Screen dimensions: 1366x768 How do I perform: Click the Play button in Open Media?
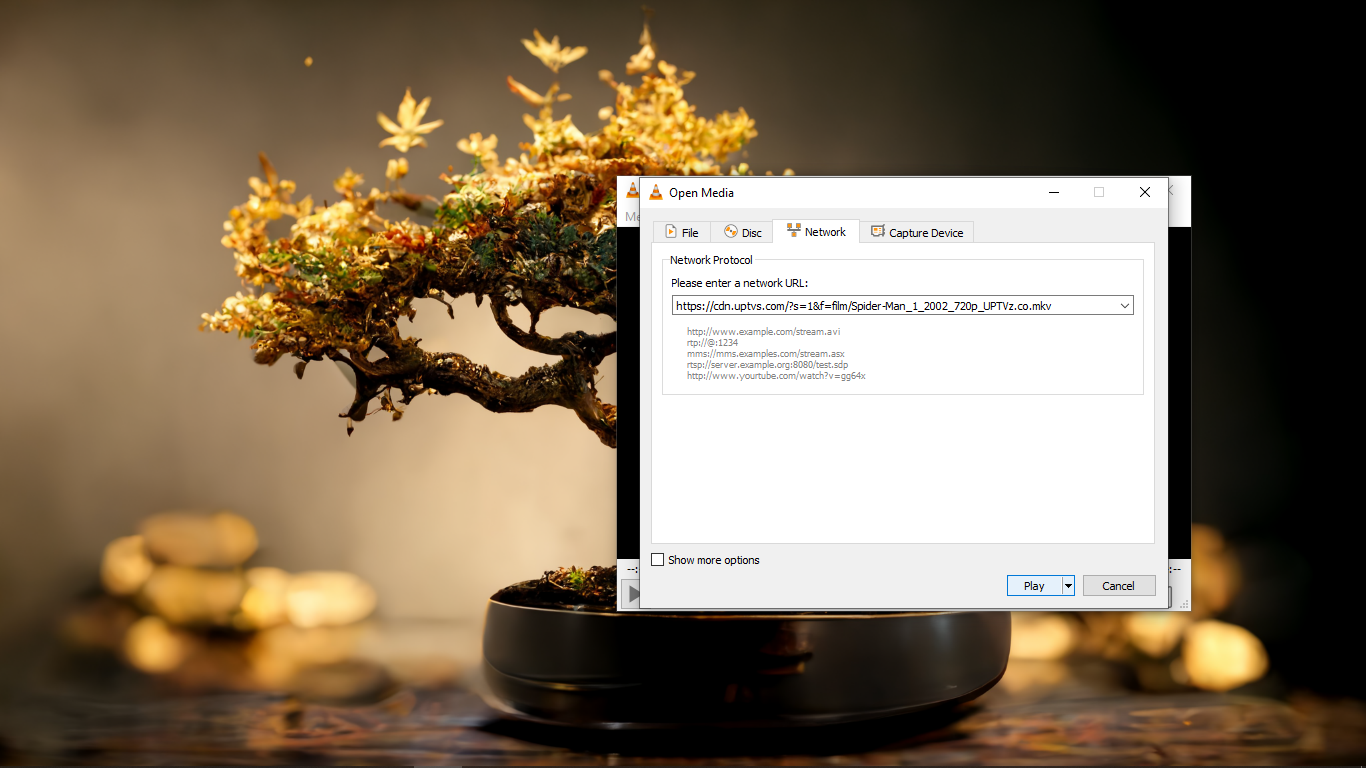(x=1034, y=586)
